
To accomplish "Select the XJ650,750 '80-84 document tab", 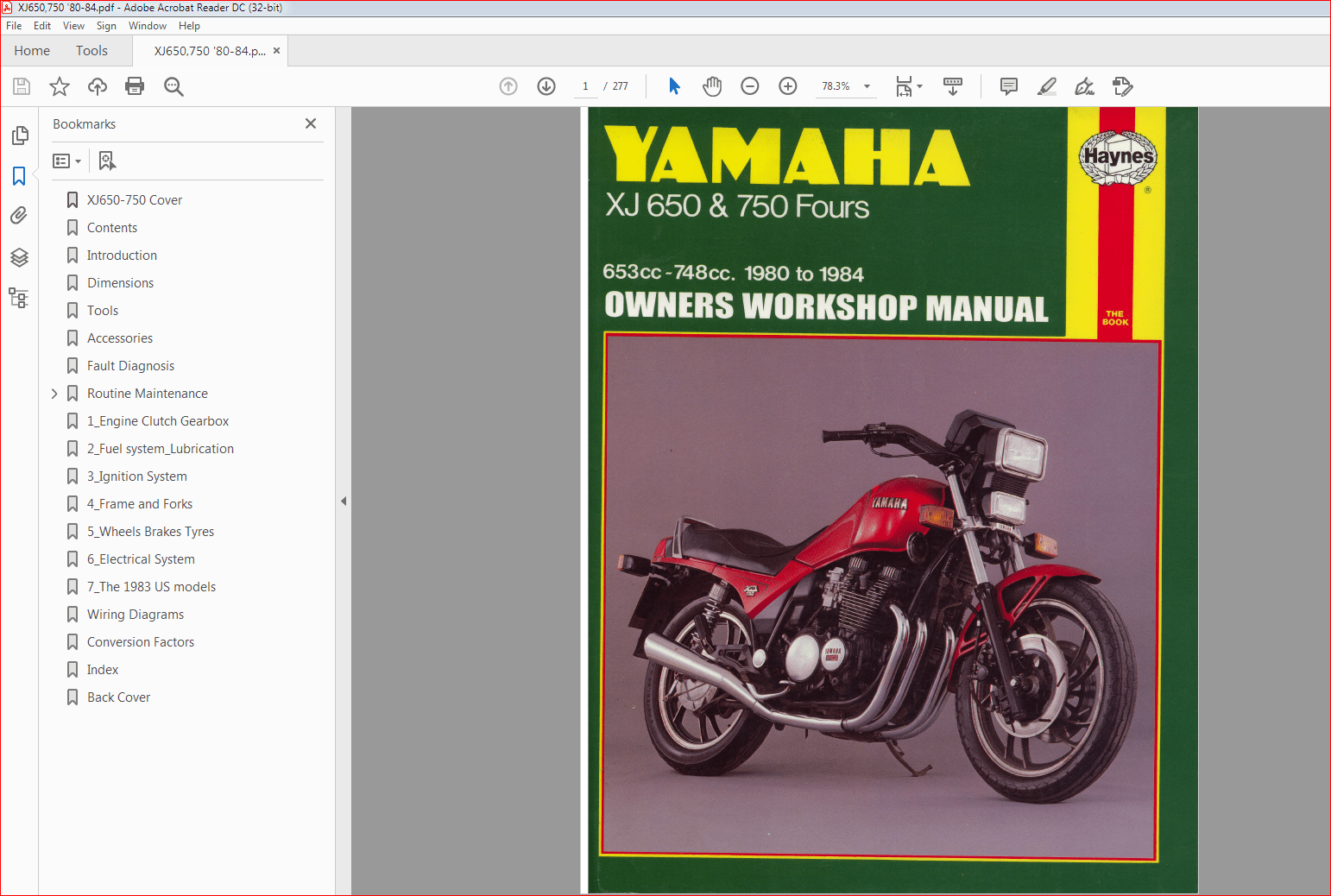I will pyautogui.click(x=210, y=51).
